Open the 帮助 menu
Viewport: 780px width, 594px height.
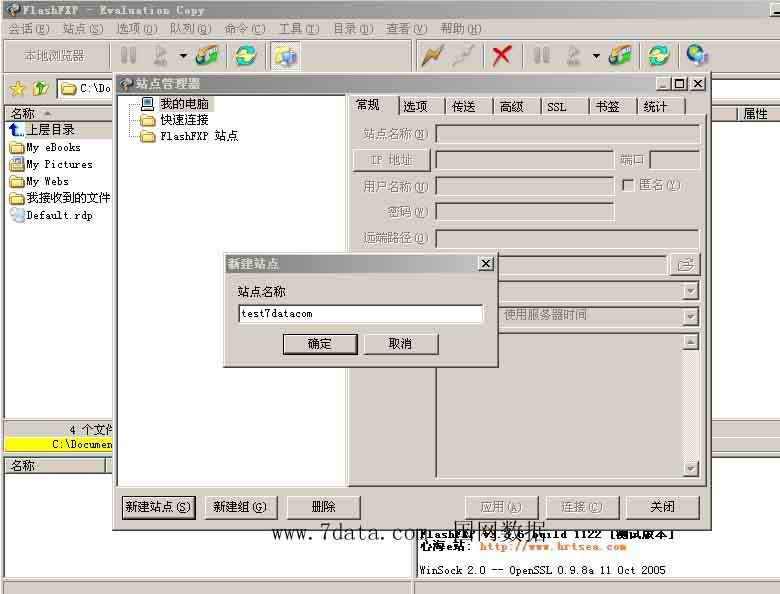[x=460, y=28]
